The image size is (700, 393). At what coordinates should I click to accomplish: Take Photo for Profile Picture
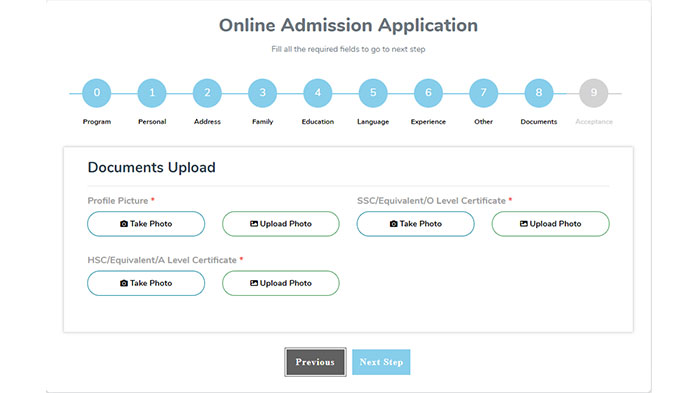tap(146, 224)
